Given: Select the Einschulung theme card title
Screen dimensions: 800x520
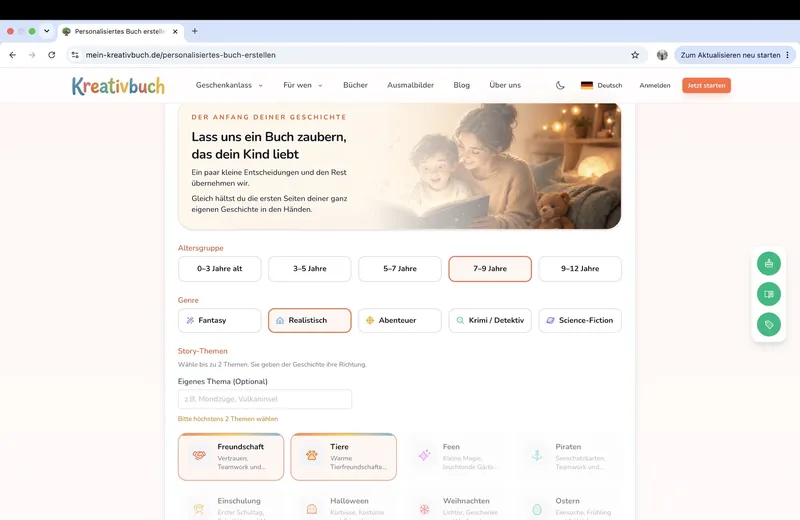Looking at the screenshot, I should pyautogui.click(x=239, y=501).
